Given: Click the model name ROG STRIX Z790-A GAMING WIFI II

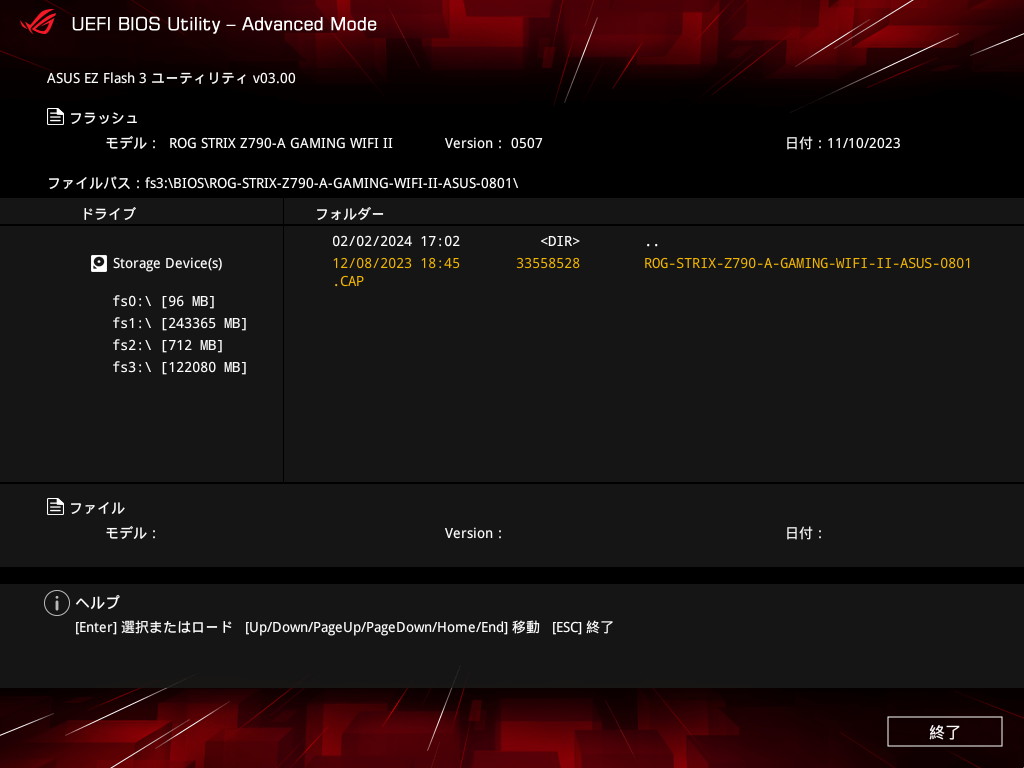Looking at the screenshot, I should (x=281, y=143).
